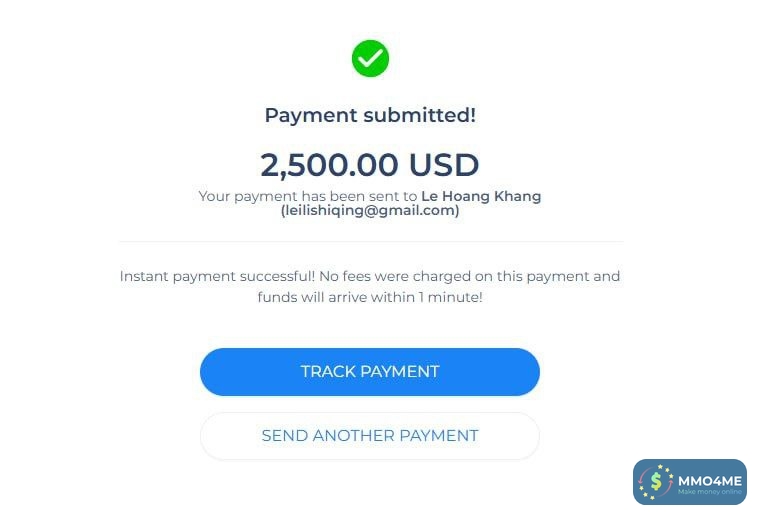Image resolution: width=760 pixels, height=515 pixels.
Task: Click "Your payment has been sent to" text
Action: (x=307, y=196)
